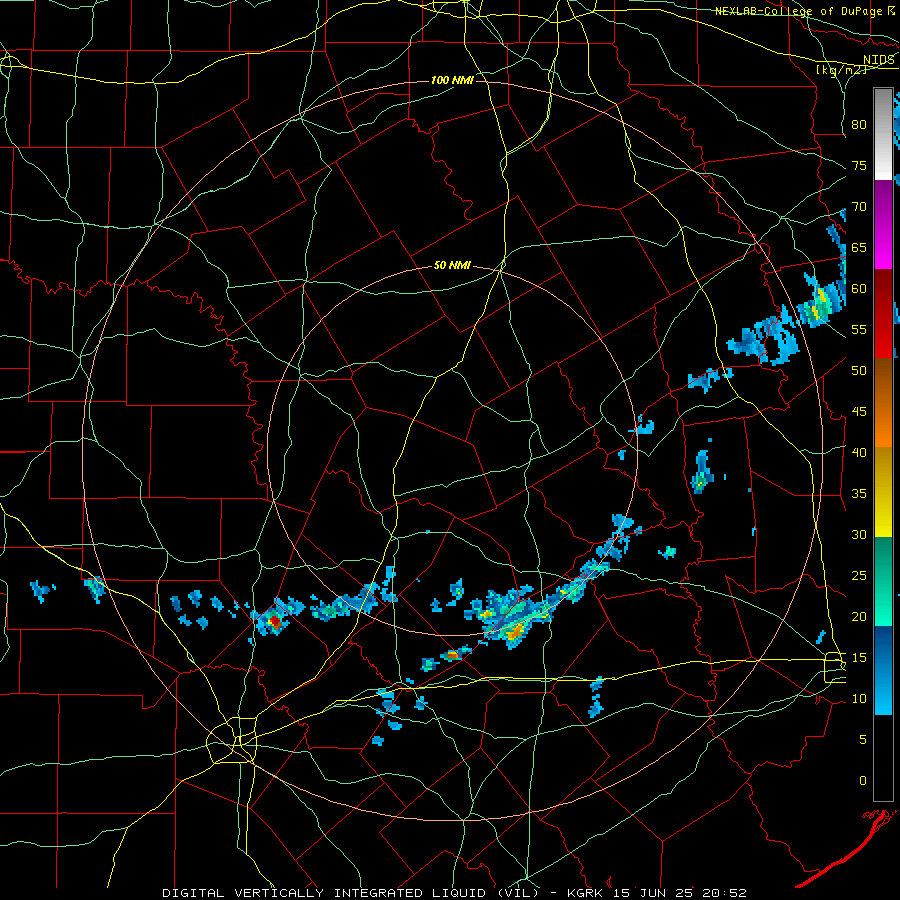Image resolution: width=900 pixels, height=900 pixels.
Task: Pick the white-gray segment of the color bar
Action: [x=883, y=134]
